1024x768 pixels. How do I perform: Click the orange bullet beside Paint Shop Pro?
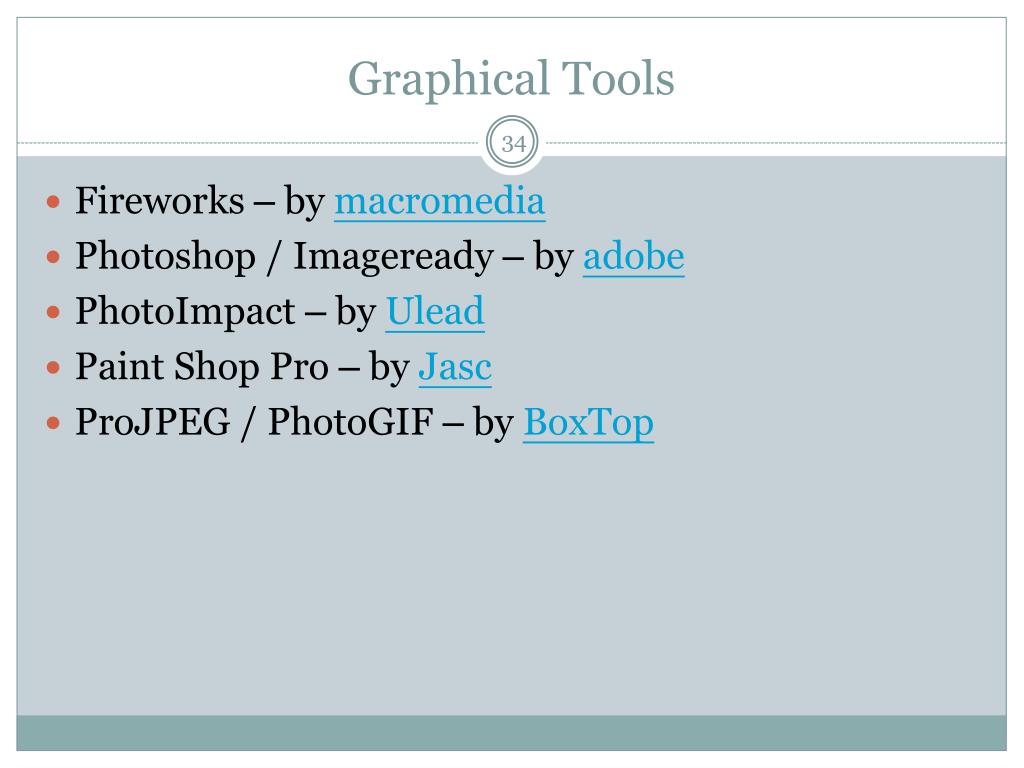tap(54, 368)
